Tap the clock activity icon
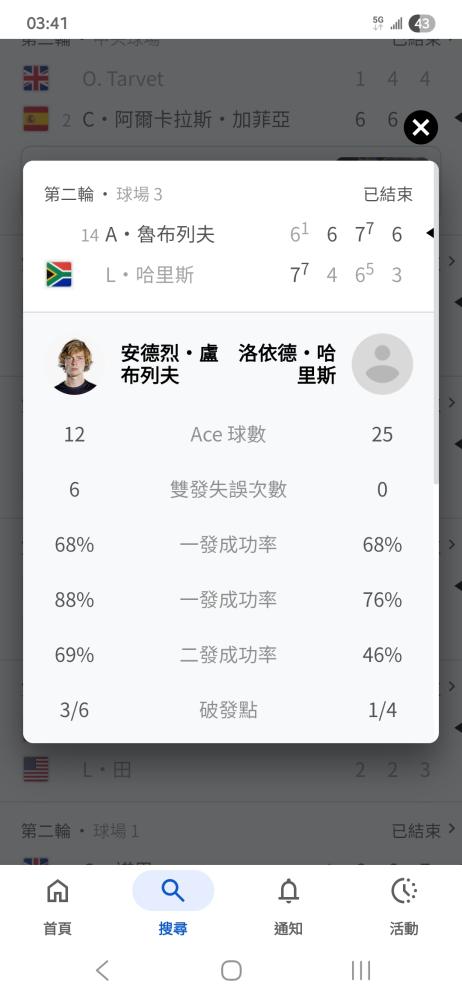462x1000 pixels. click(x=404, y=891)
